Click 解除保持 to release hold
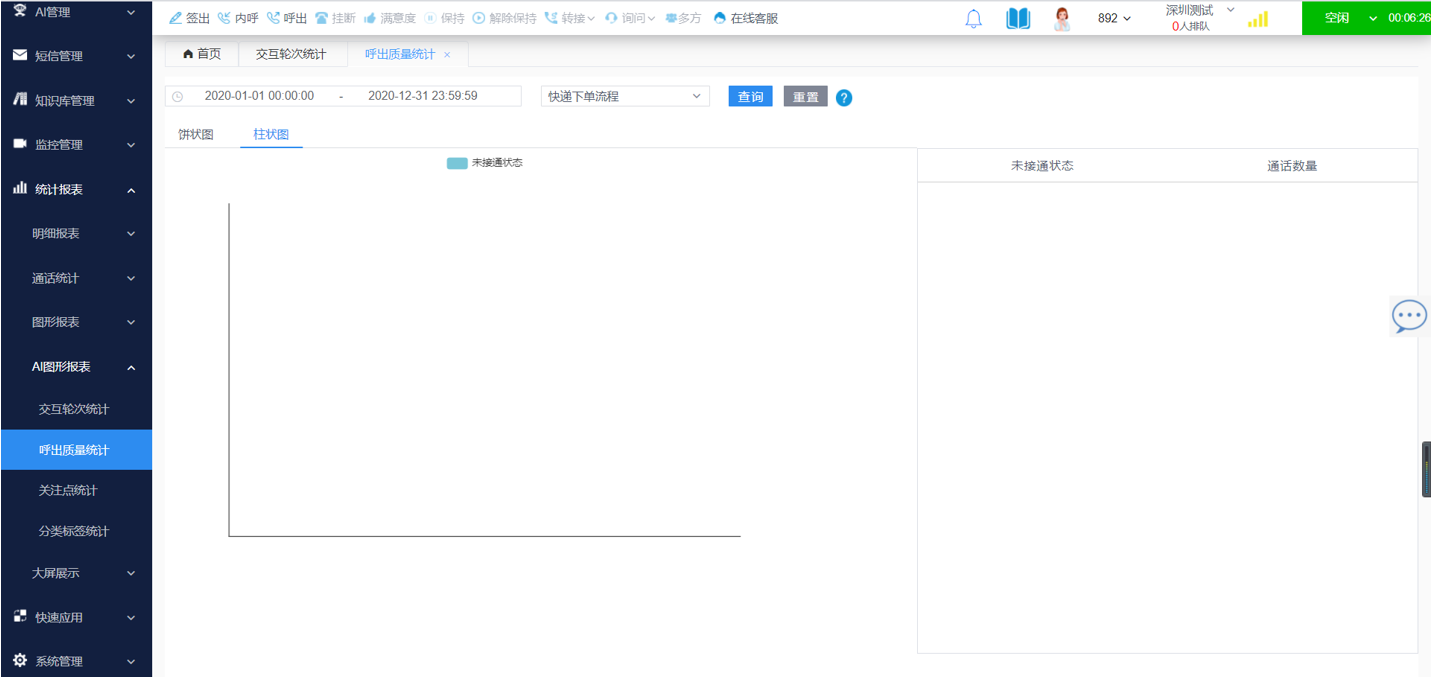1431x677 pixels. click(504, 18)
